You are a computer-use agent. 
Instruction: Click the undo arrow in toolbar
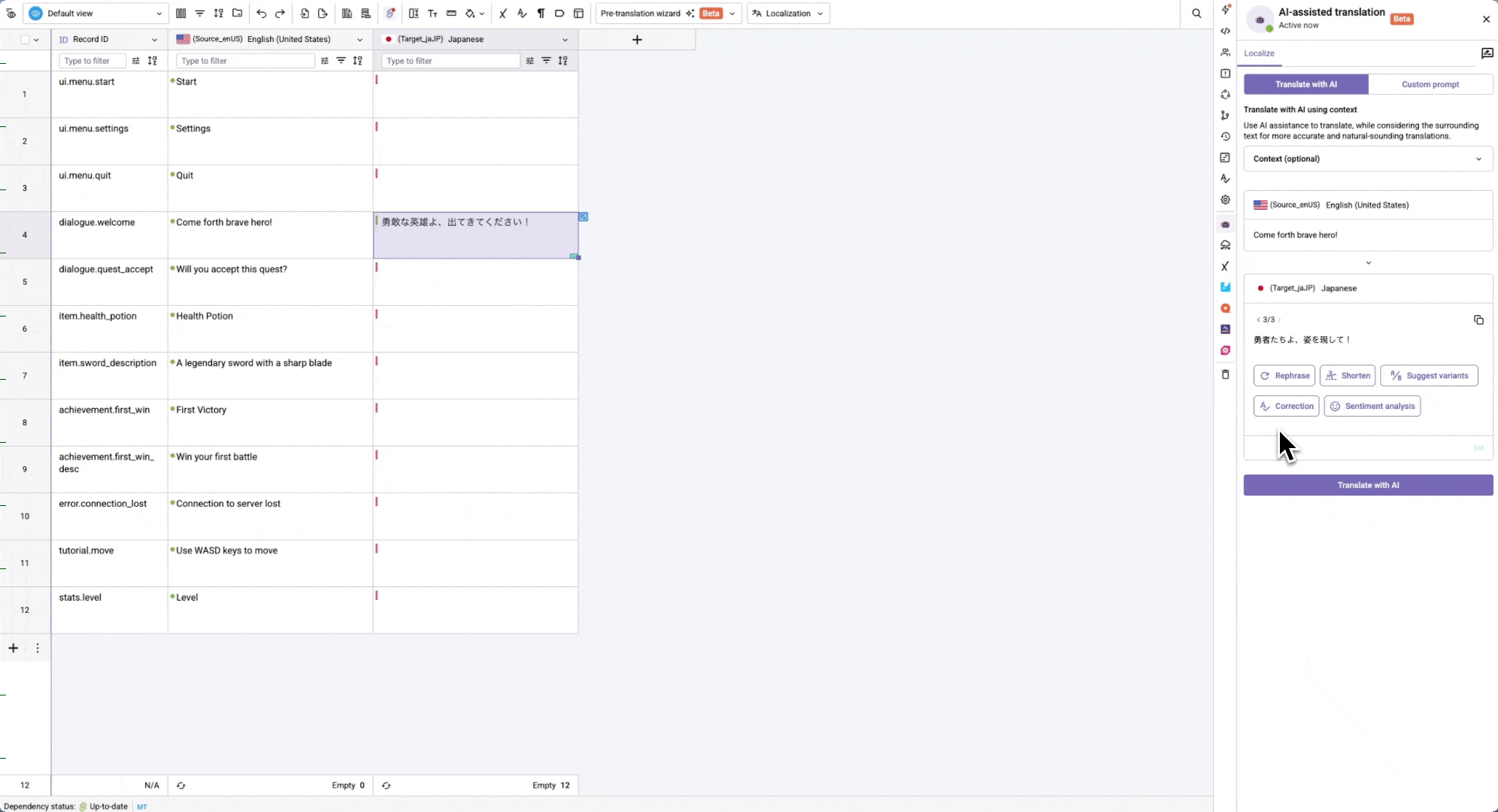pos(261,14)
